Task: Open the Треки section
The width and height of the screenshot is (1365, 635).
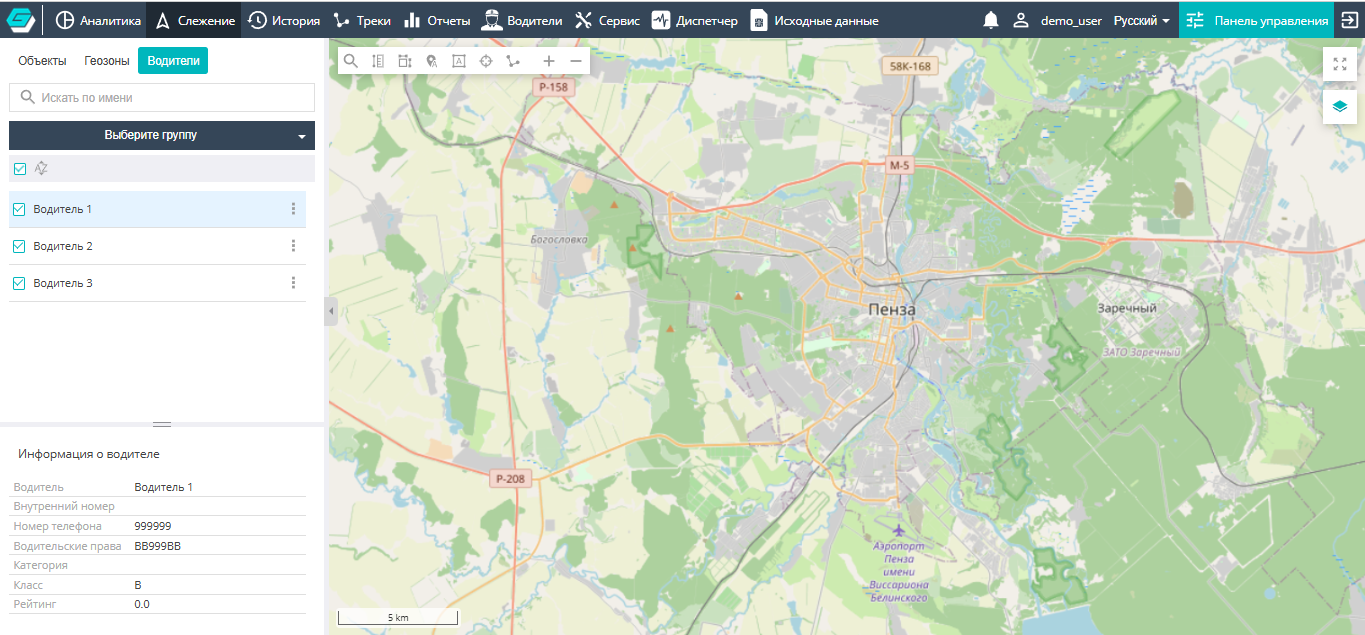Action: click(361, 20)
